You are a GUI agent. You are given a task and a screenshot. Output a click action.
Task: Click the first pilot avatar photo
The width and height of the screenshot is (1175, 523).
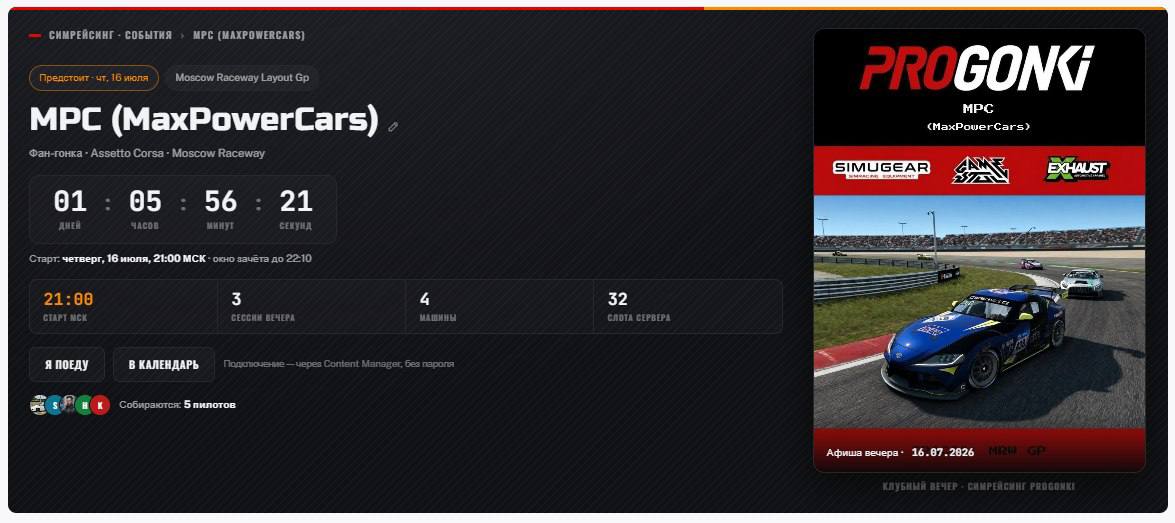(x=39, y=405)
